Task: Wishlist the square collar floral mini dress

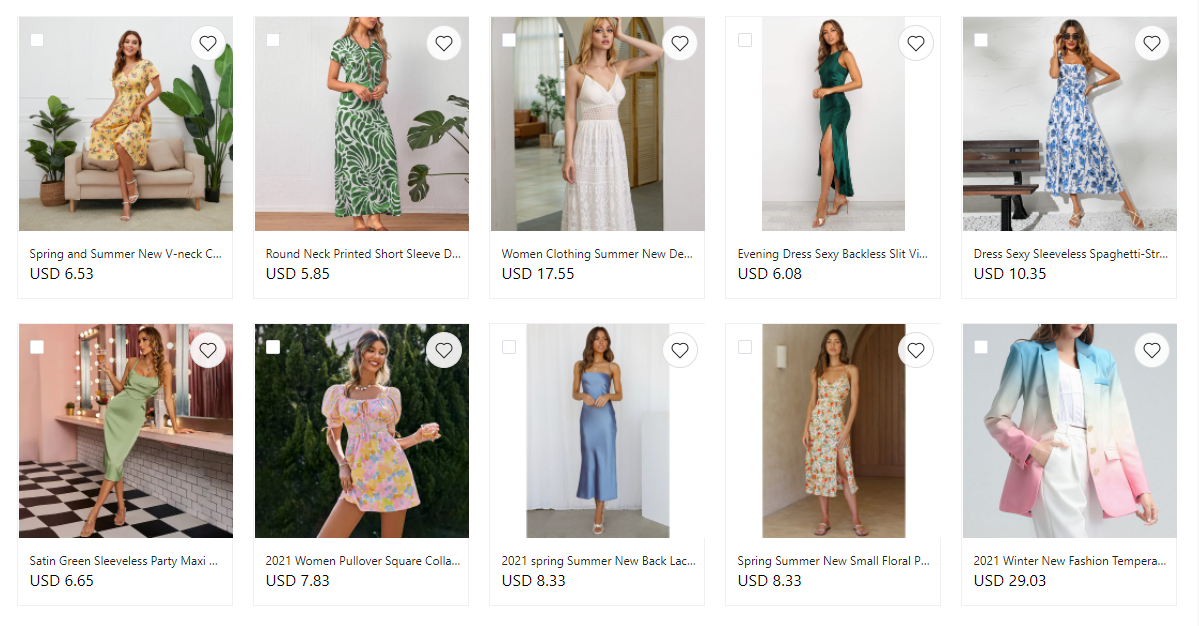Action: (444, 350)
